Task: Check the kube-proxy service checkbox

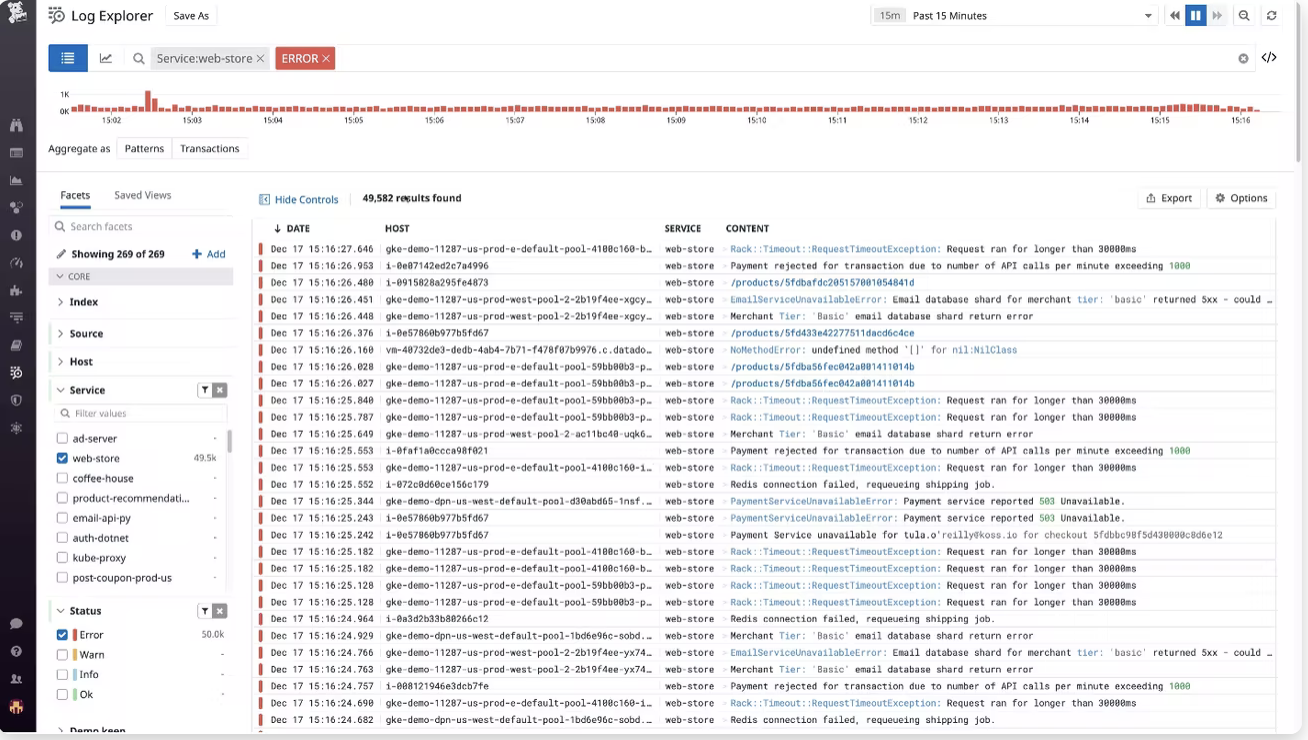Action: pyautogui.click(x=62, y=558)
